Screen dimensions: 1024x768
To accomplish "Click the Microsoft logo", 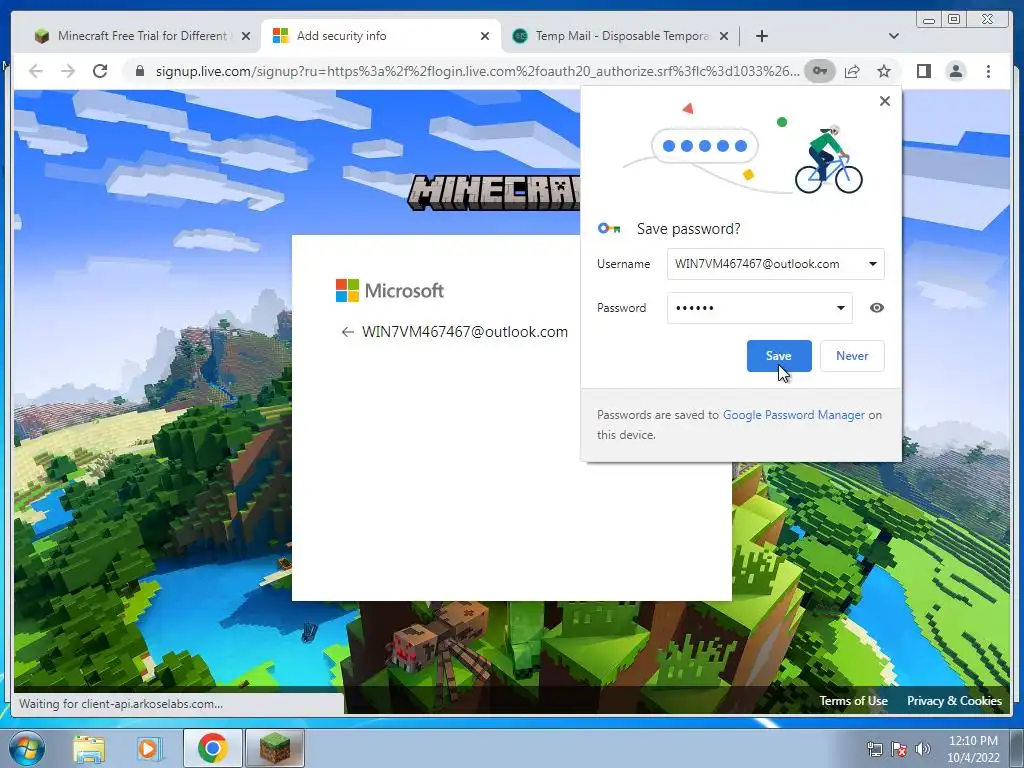I will 390,291.
